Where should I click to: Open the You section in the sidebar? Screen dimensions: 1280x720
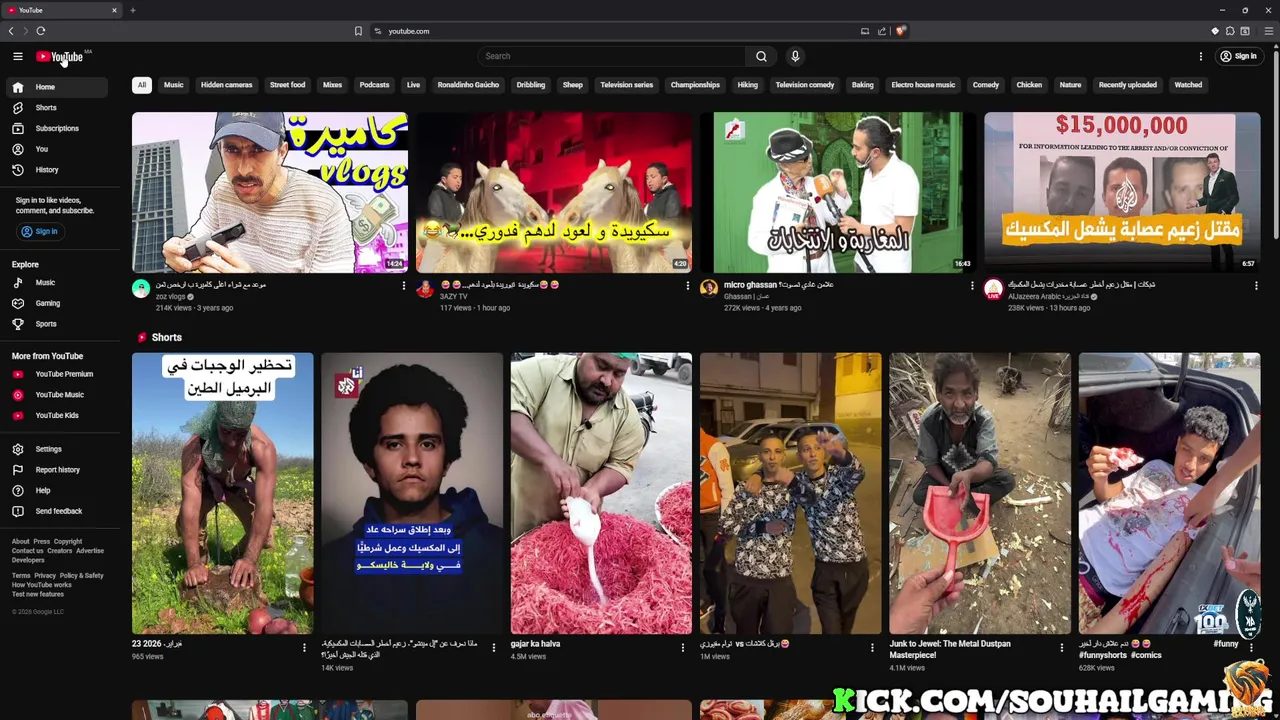pyautogui.click(x=56, y=149)
